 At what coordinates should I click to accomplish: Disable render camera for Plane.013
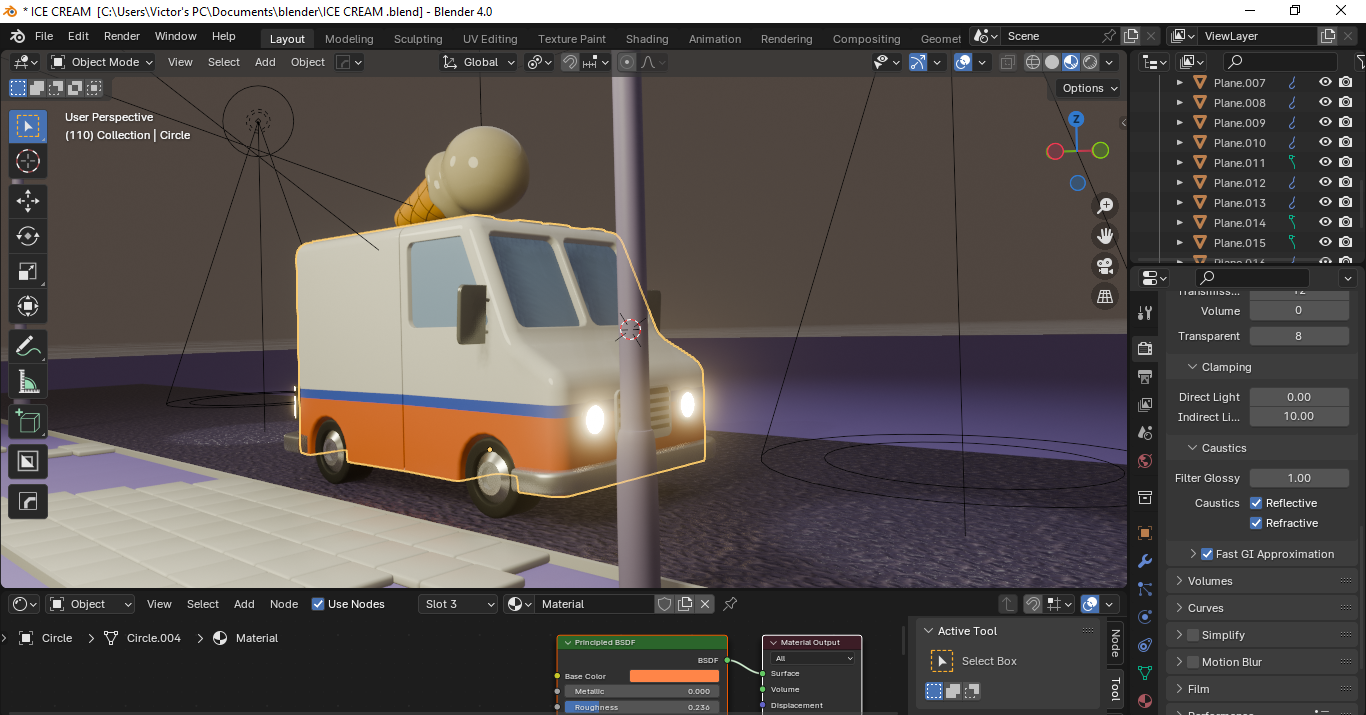pyautogui.click(x=1346, y=203)
